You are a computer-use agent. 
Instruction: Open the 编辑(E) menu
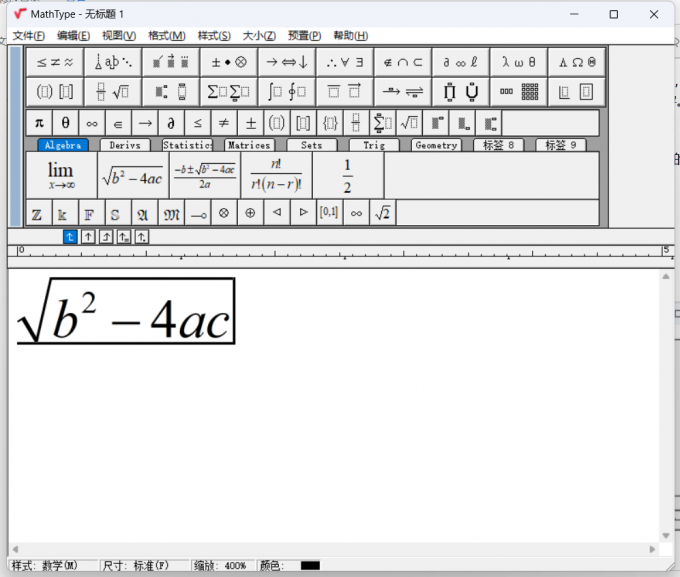74,36
